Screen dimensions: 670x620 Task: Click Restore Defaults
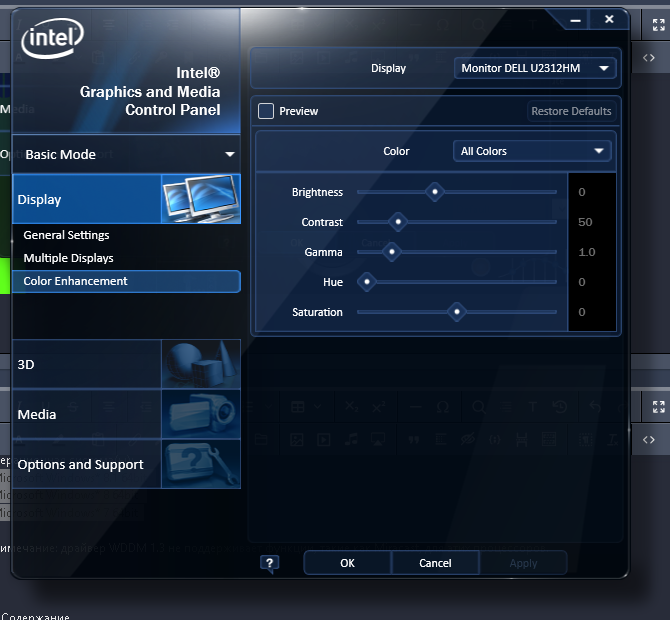(x=571, y=111)
